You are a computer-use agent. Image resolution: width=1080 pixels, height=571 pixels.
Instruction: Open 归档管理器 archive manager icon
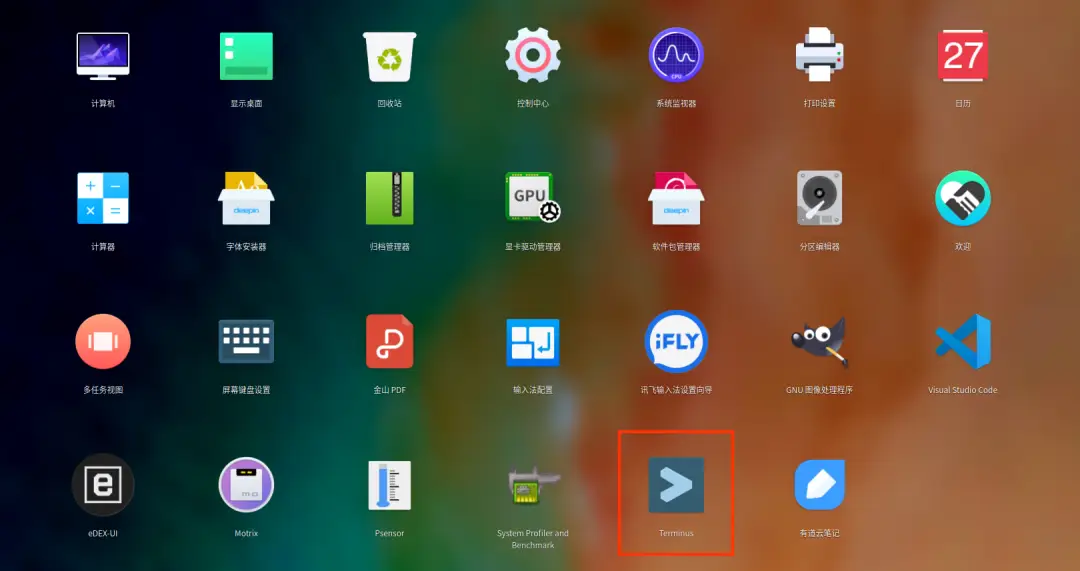pyautogui.click(x=390, y=198)
